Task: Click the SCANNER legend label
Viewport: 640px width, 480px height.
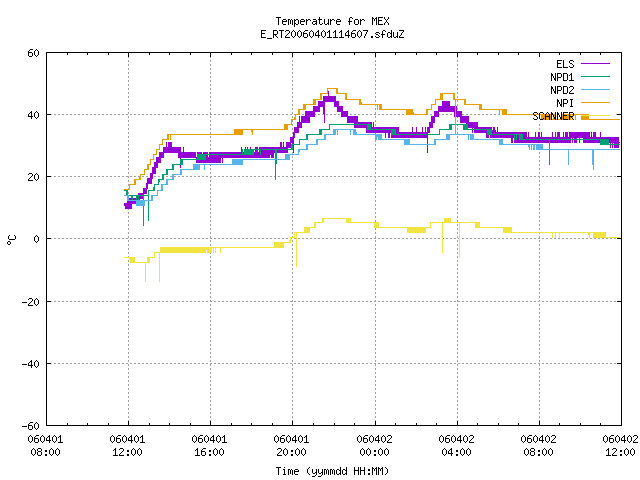Action: click(x=553, y=116)
